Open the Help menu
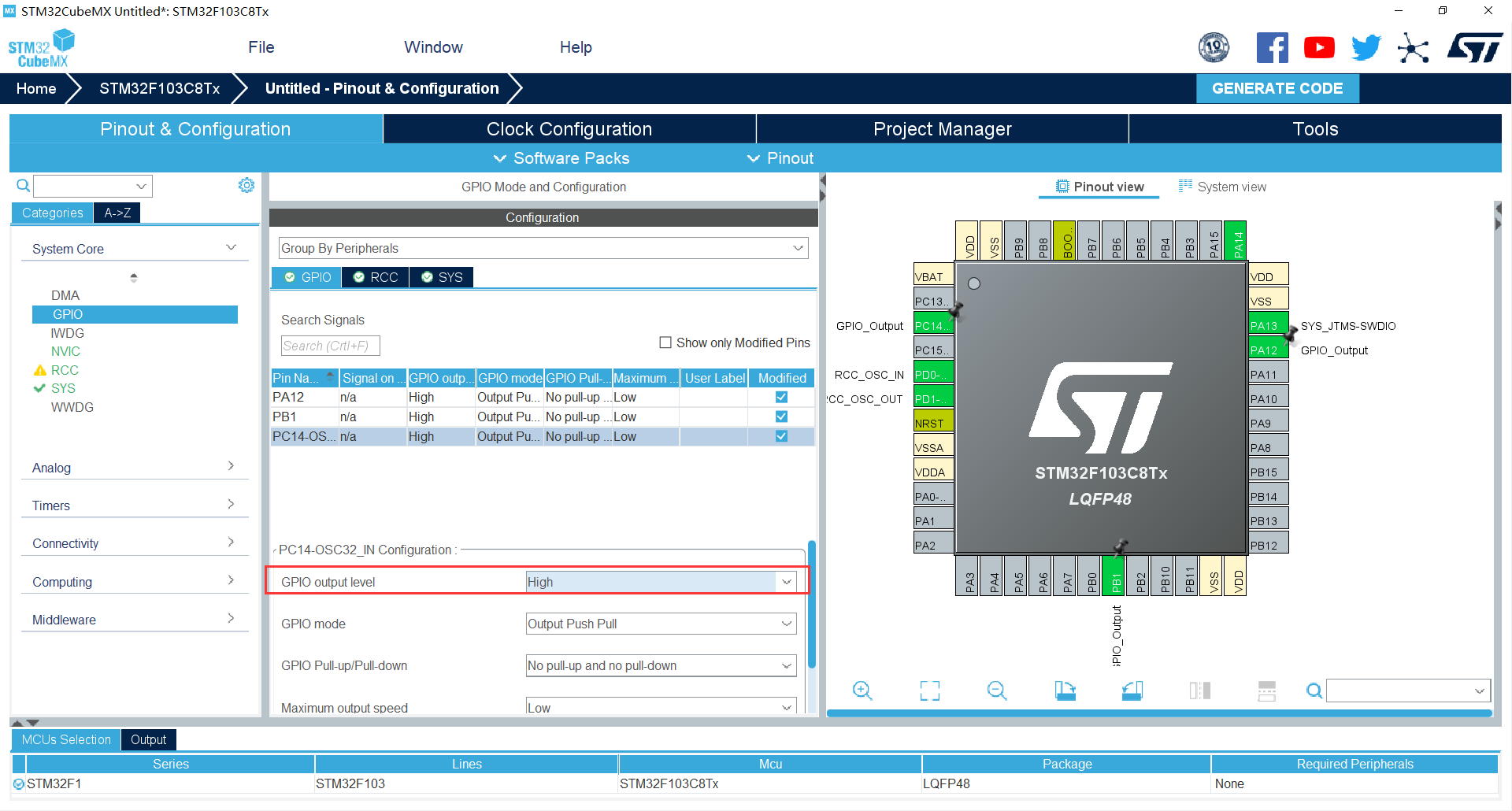 pos(576,47)
